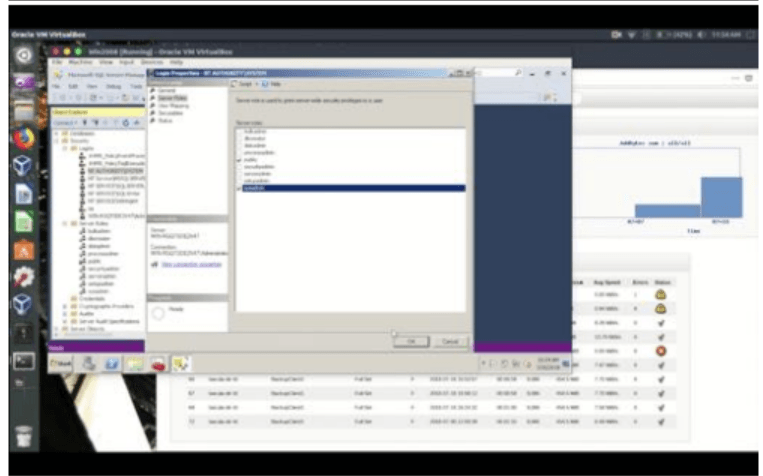Open the VirtualBox Machine menu
This screenshot has width=763, height=476.
[x=80, y=62]
